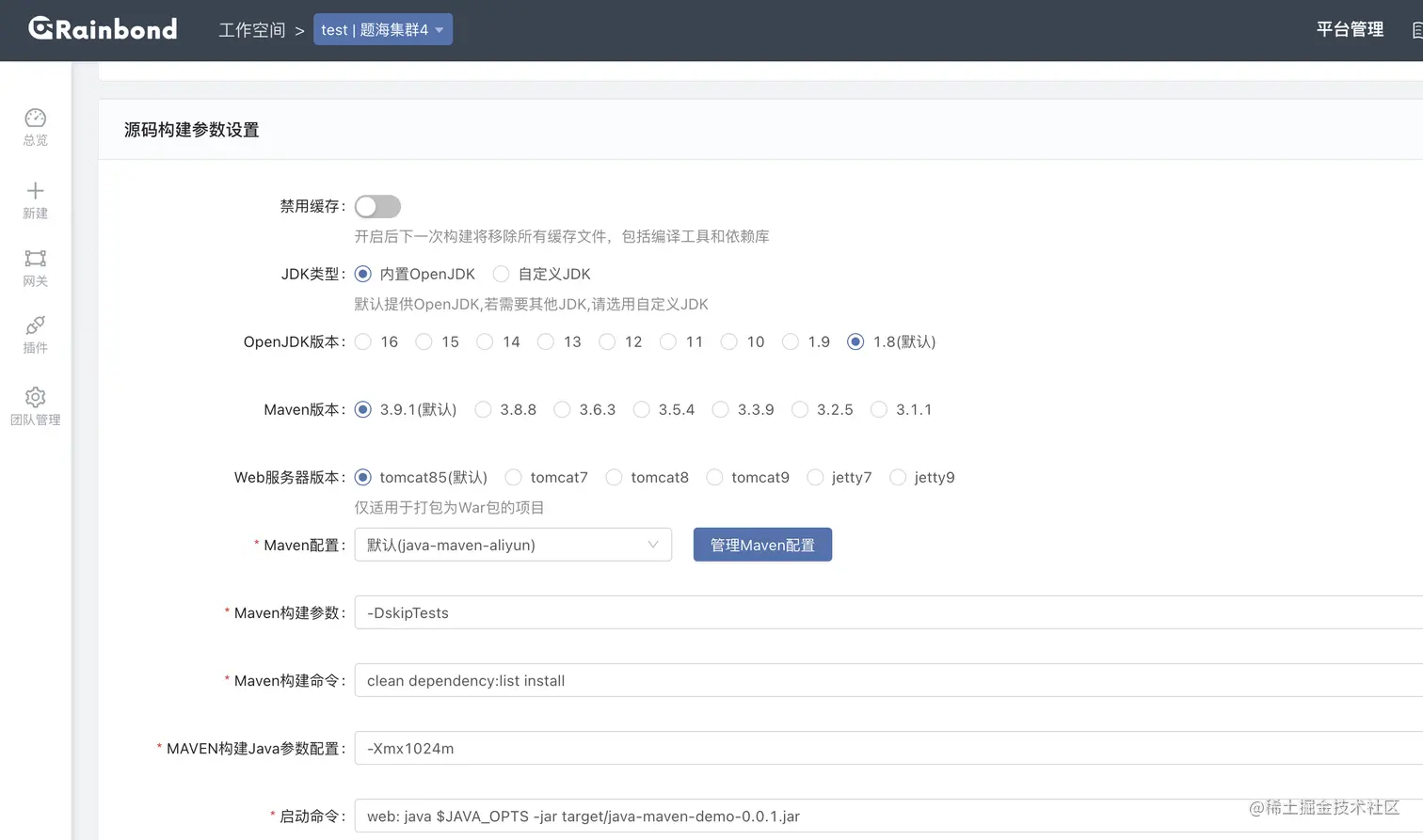Image resolution: width=1423 pixels, height=840 pixels.
Task: Toggle the 禁用缓存 switch
Action: [377, 206]
